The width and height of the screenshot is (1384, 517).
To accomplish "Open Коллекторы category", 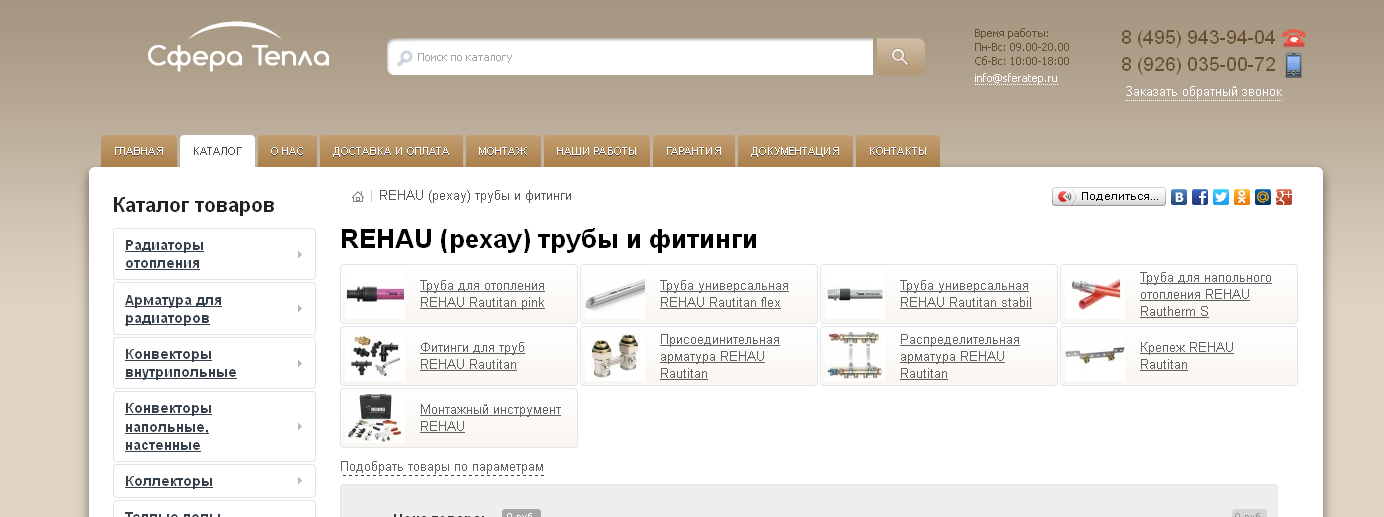I will coord(169,481).
